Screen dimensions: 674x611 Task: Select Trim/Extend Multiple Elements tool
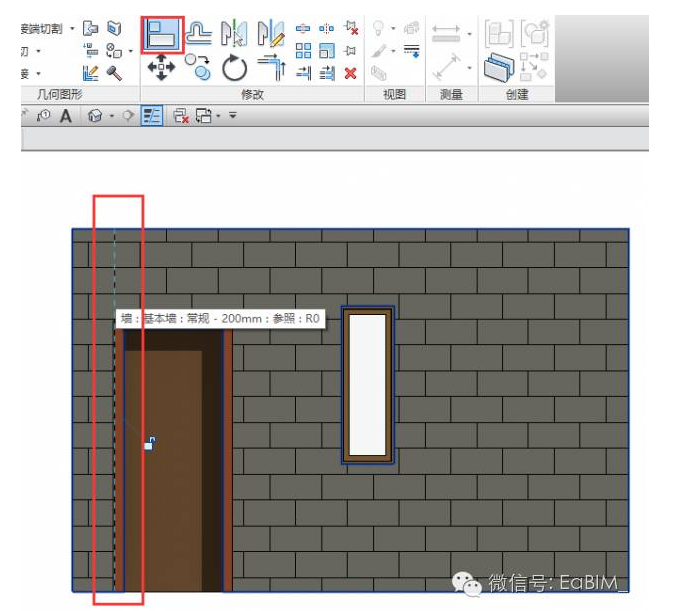tap(327, 73)
